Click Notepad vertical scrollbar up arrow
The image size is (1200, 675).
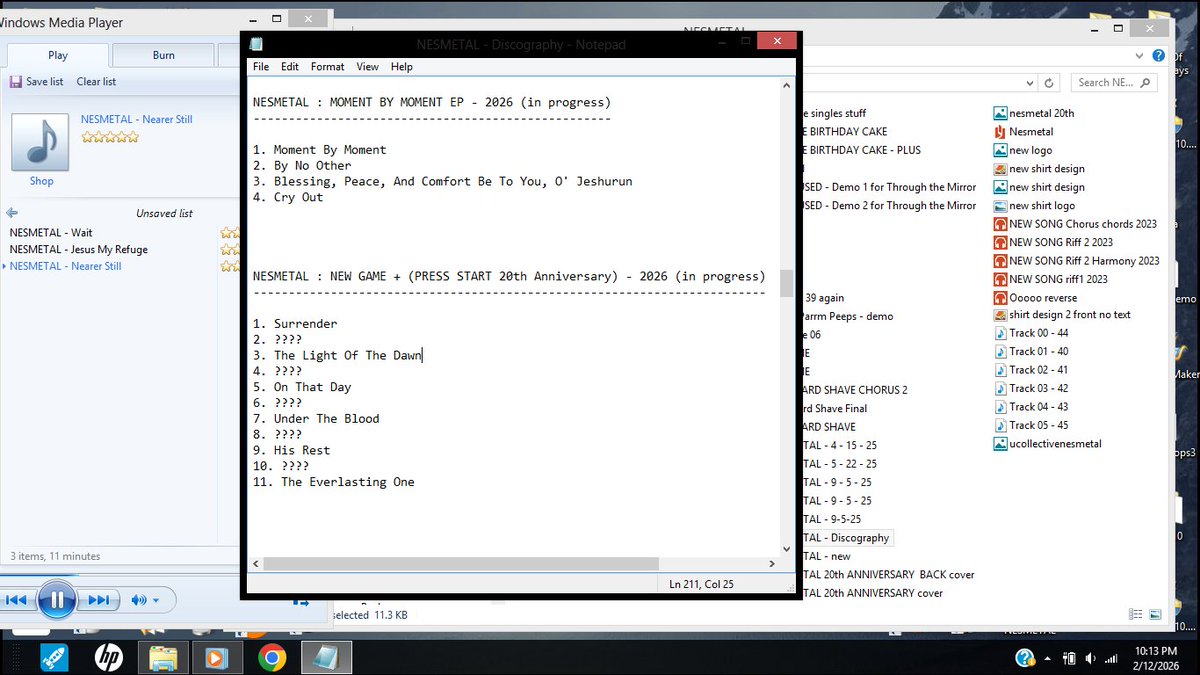pos(787,86)
